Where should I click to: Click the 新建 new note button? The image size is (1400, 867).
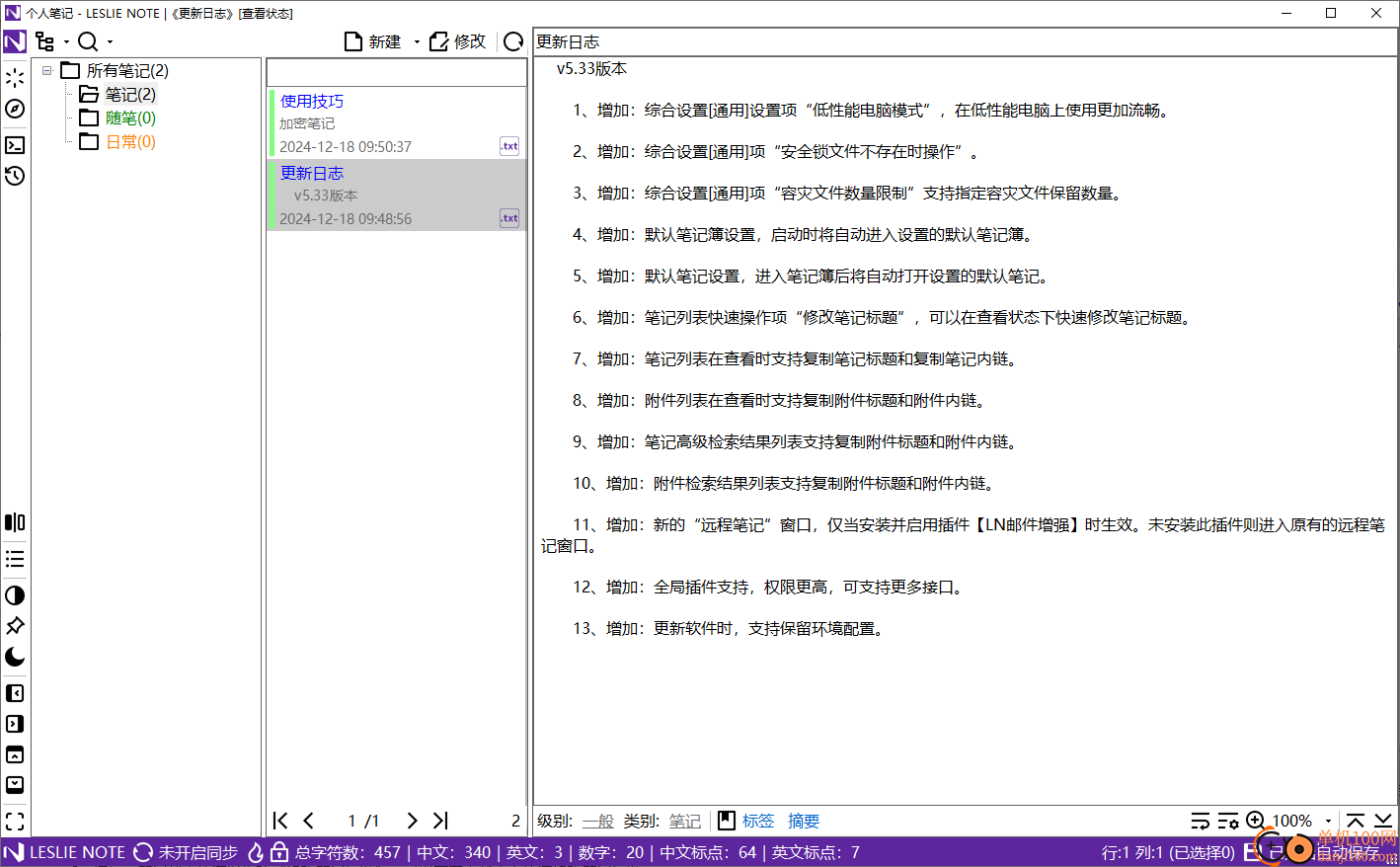(373, 41)
